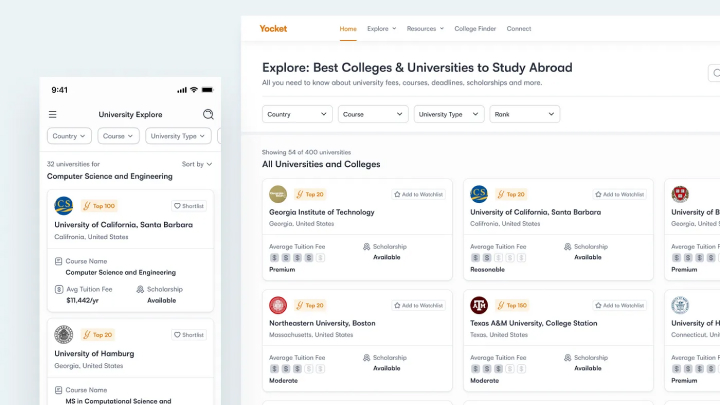Add desktop UC Santa Barbara to Watchlist
This screenshot has height=405, width=720.
[x=619, y=194]
